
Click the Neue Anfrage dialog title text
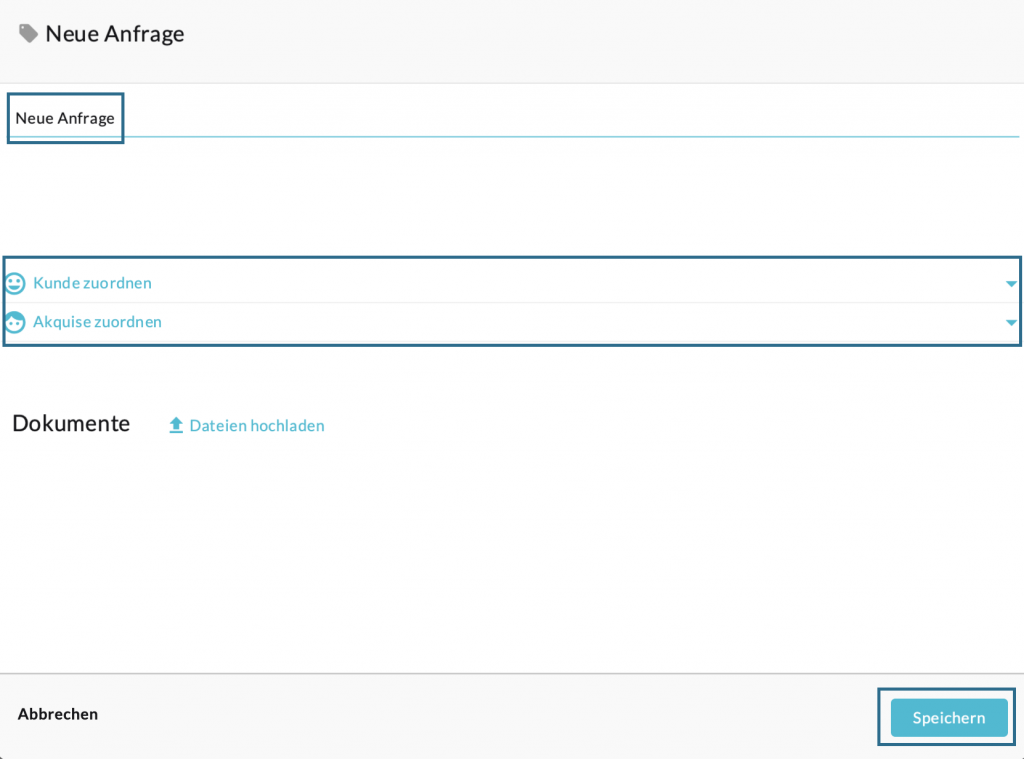[115, 34]
